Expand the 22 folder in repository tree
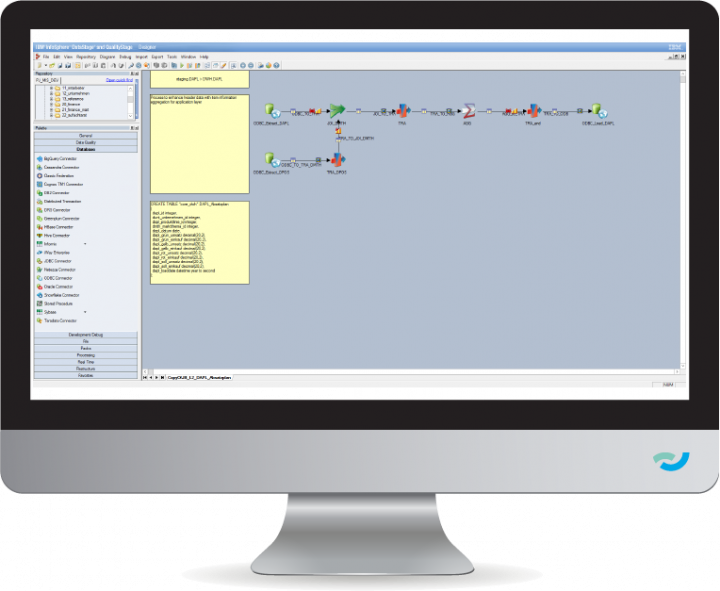The height and width of the screenshot is (591, 720). click(x=51, y=115)
